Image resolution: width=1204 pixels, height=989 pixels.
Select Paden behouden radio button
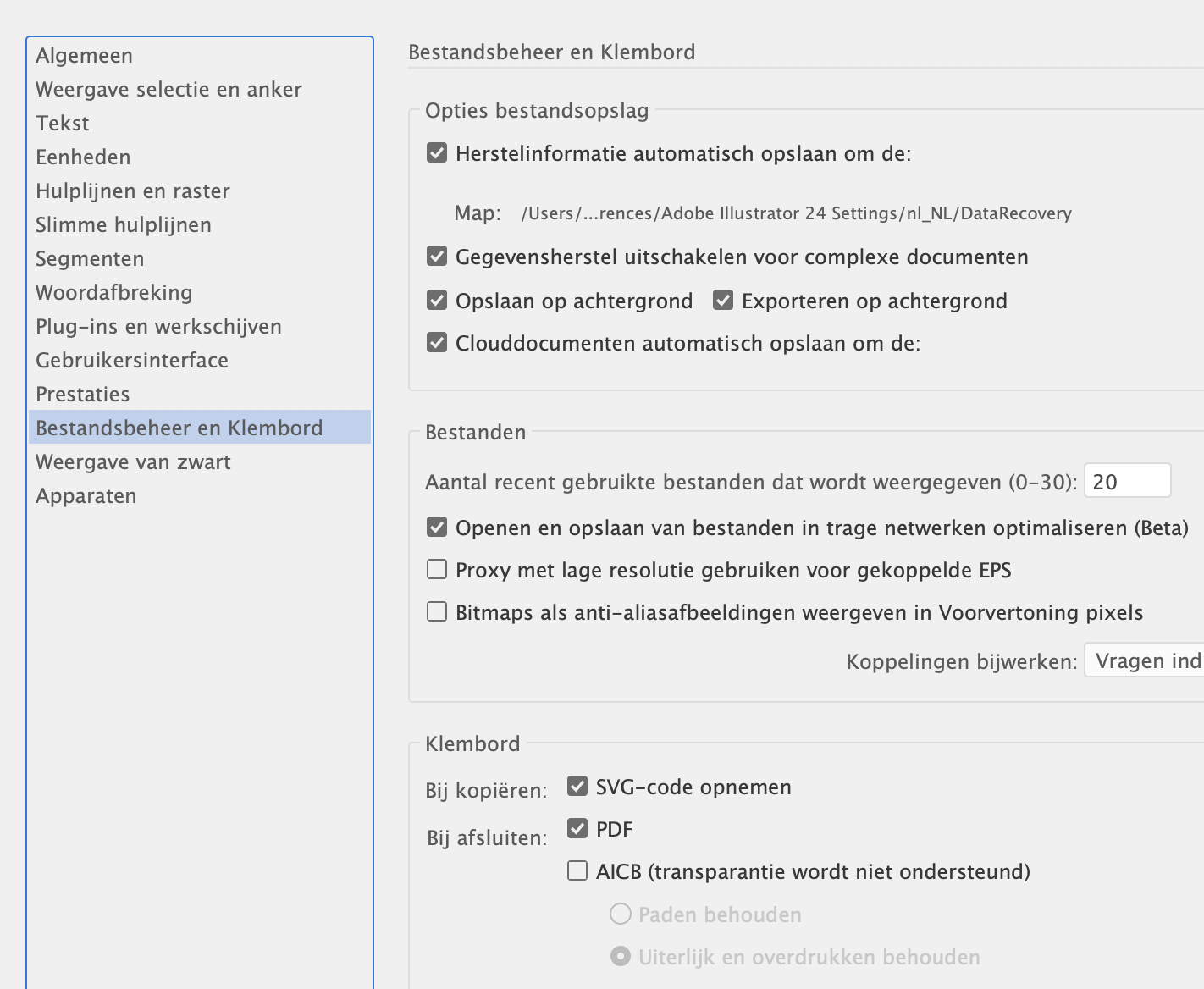(621, 914)
